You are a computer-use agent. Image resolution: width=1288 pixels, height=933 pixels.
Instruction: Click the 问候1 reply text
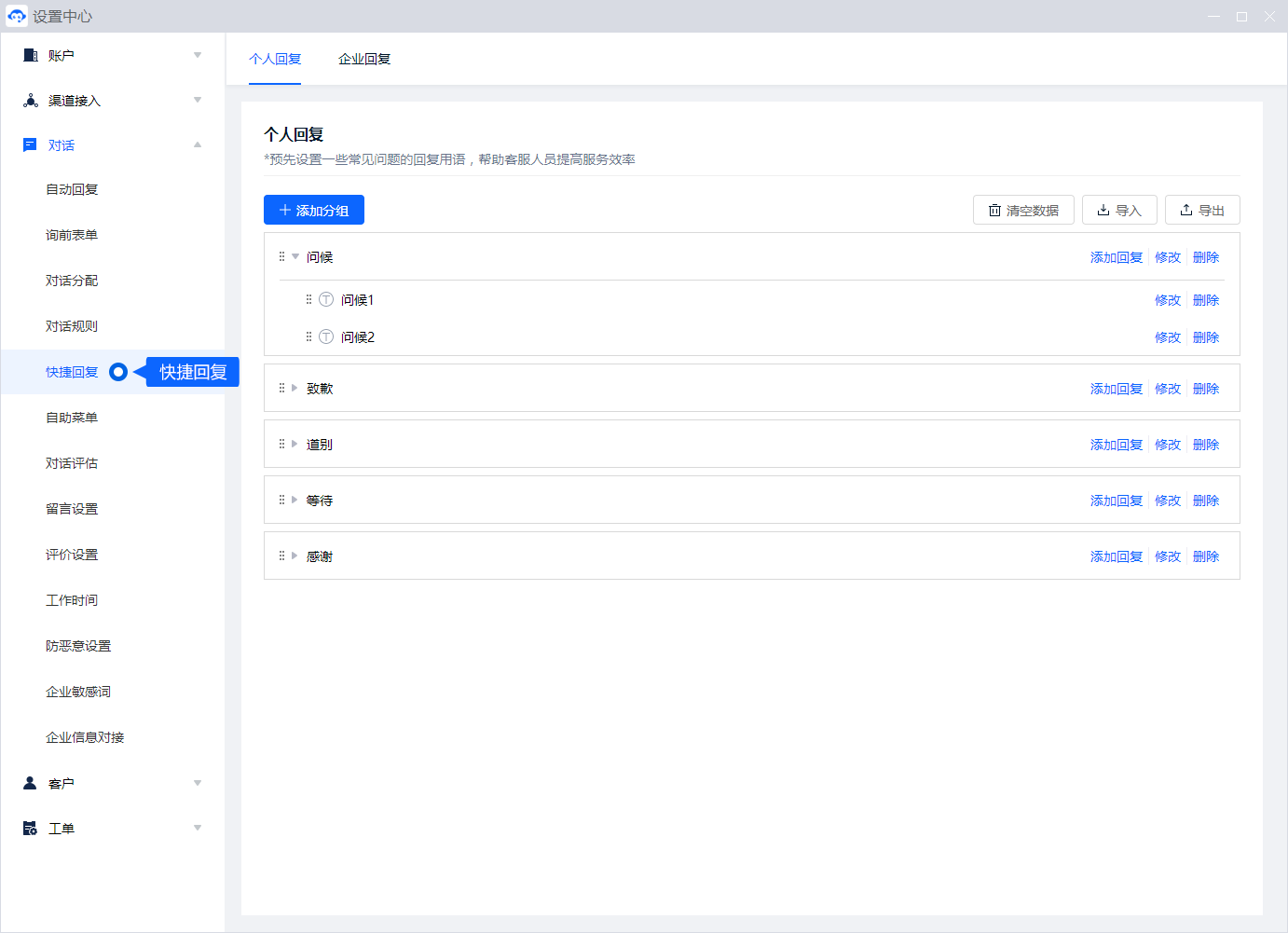coord(357,300)
